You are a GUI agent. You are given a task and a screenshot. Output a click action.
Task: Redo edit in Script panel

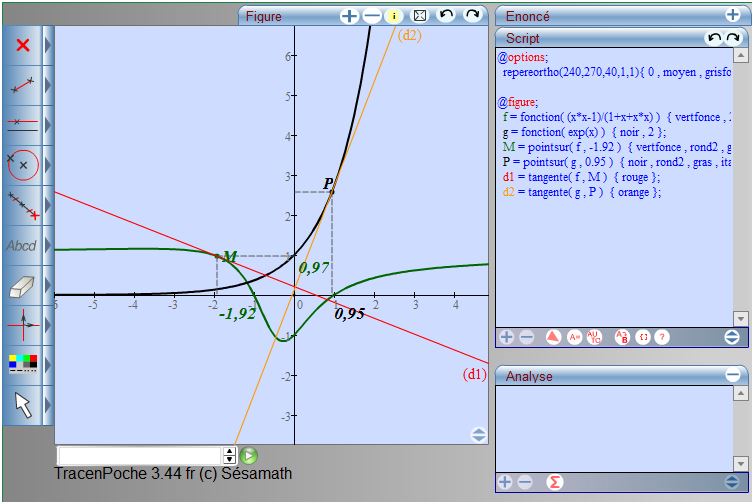733,38
